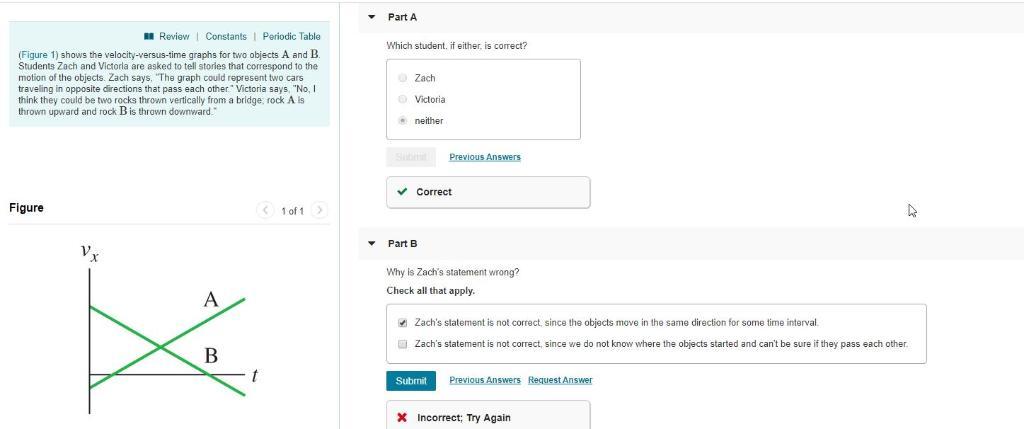Screen dimensions: 1024x429
Task: Click the Request Answer link
Action: point(560,380)
